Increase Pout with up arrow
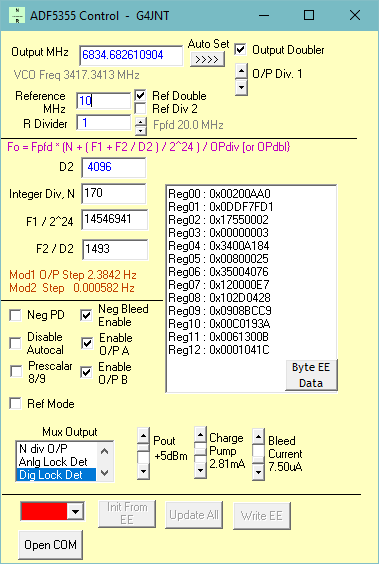This screenshot has height=564, width=379. (143, 436)
